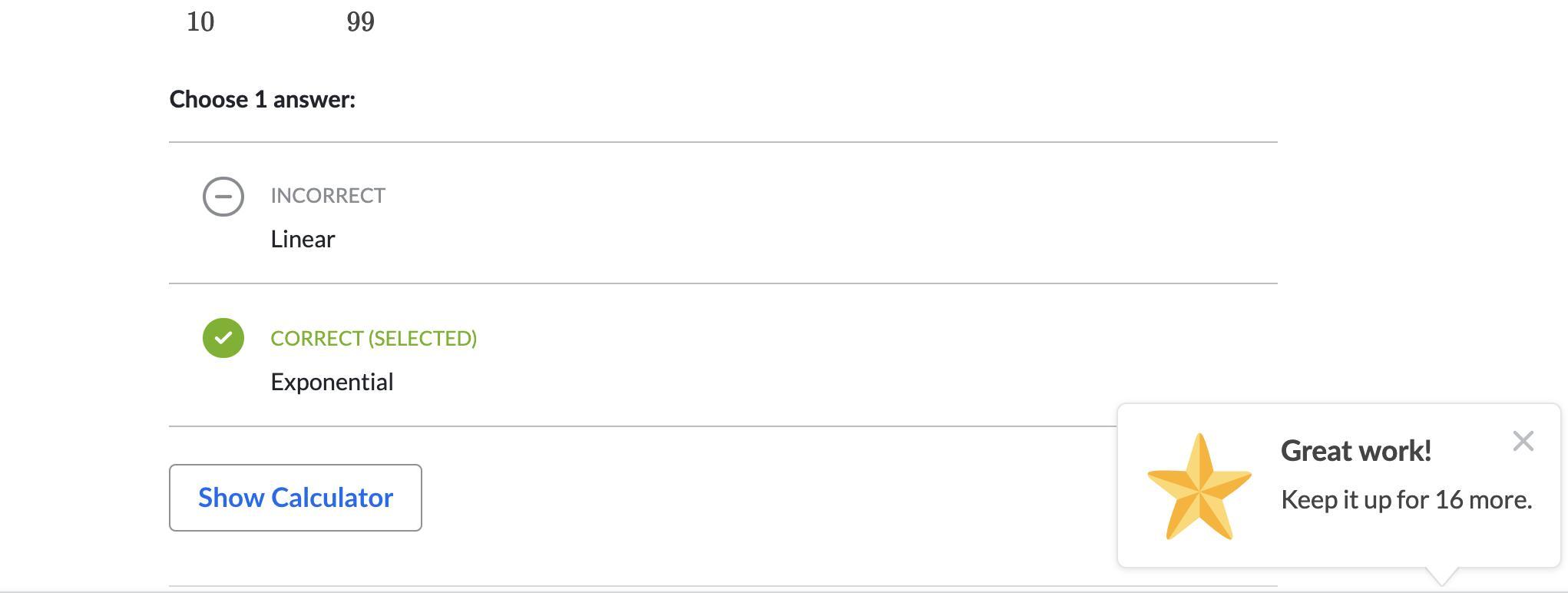
Task: Click the Great work! heading
Action: click(x=1355, y=451)
